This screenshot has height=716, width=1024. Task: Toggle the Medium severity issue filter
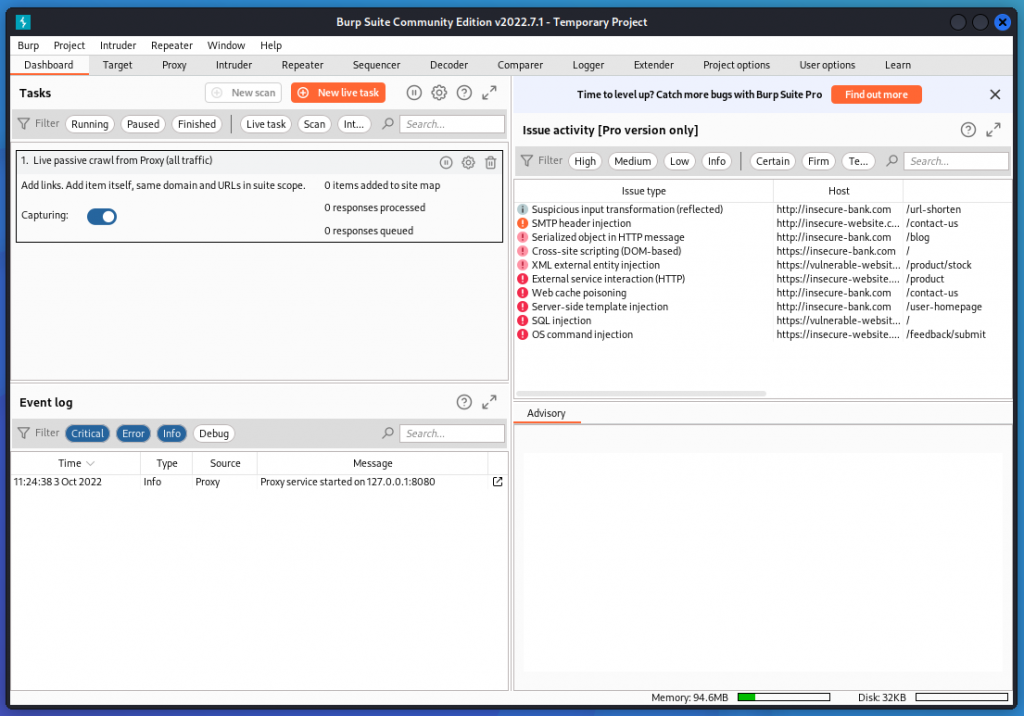[632, 161]
